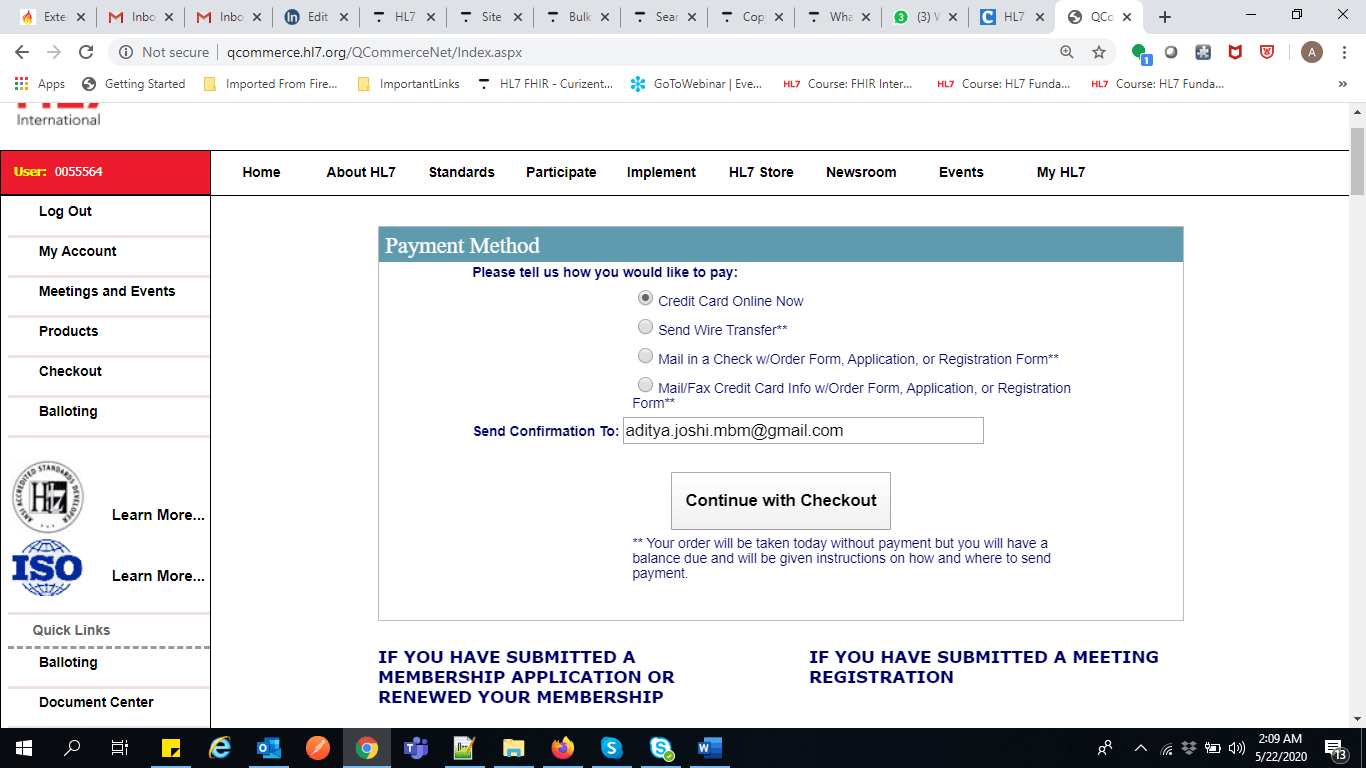
Task: Open Internet Explorer from taskbar
Action: click(220, 747)
